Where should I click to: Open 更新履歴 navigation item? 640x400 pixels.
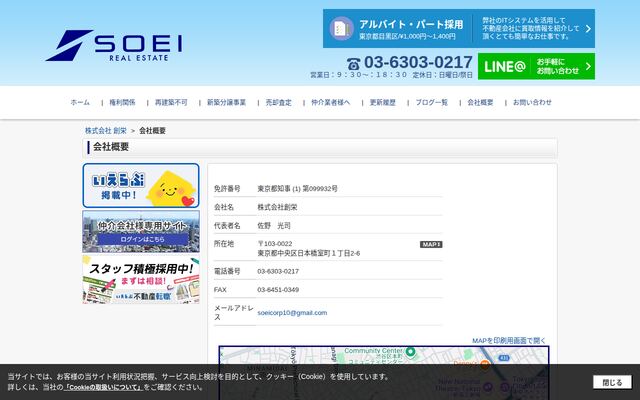(383, 102)
